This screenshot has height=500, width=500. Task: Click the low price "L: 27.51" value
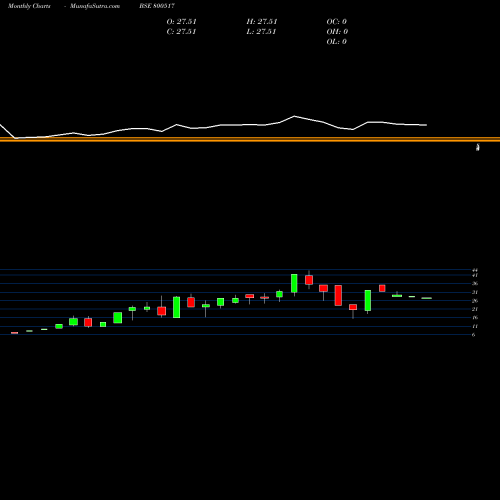coord(262,31)
